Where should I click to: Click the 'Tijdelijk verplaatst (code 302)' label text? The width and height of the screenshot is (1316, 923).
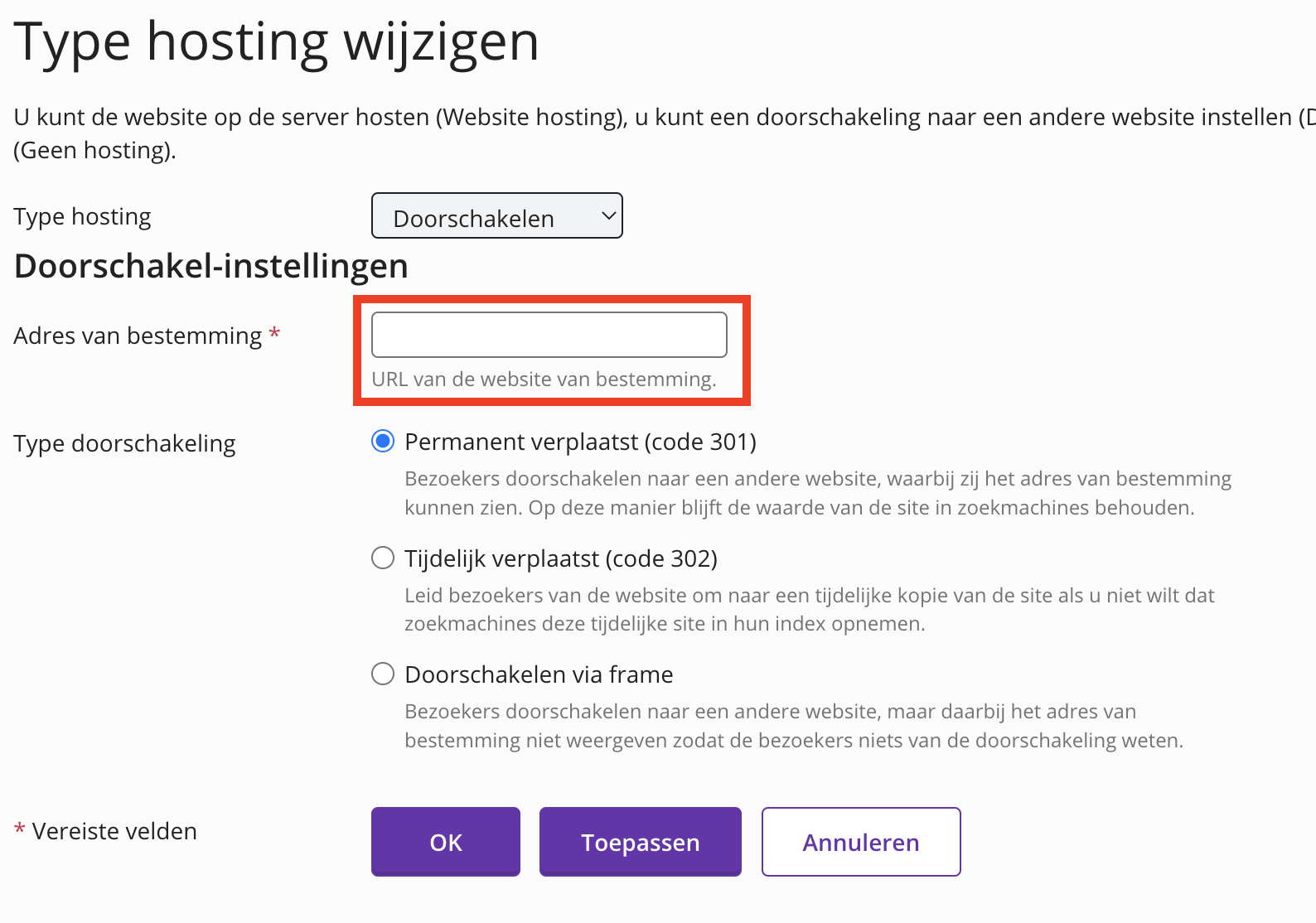(x=561, y=558)
